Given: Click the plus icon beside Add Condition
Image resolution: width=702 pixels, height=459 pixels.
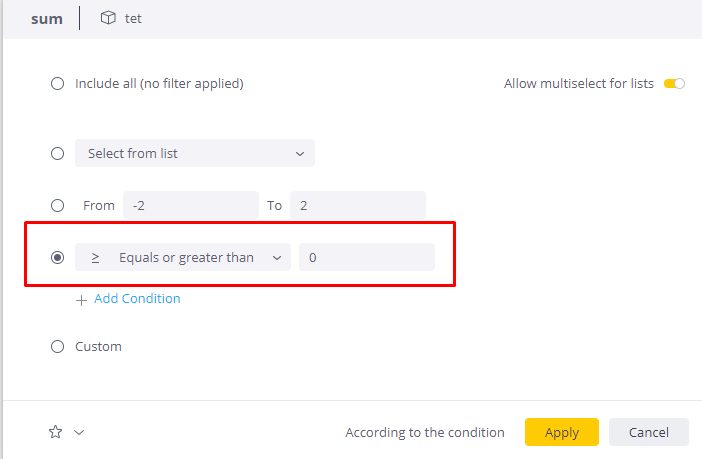Looking at the screenshot, I should click(82, 299).
